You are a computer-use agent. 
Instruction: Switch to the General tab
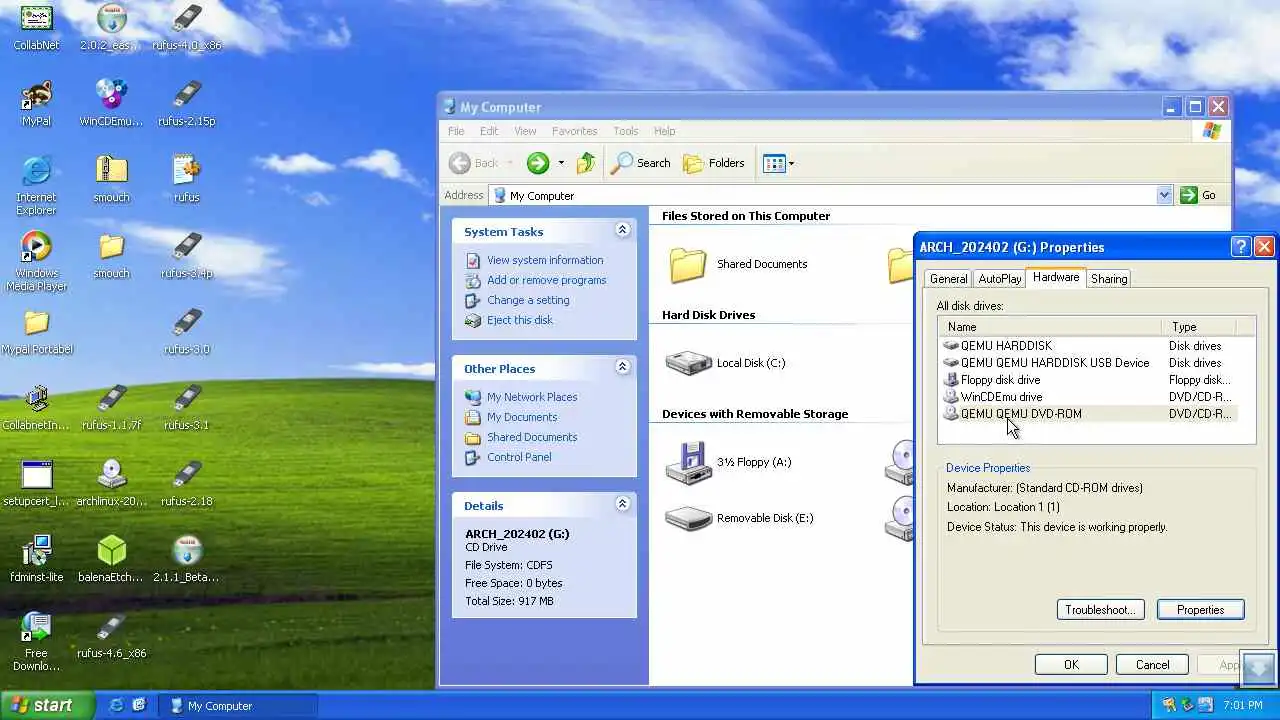tap(948, 279)
